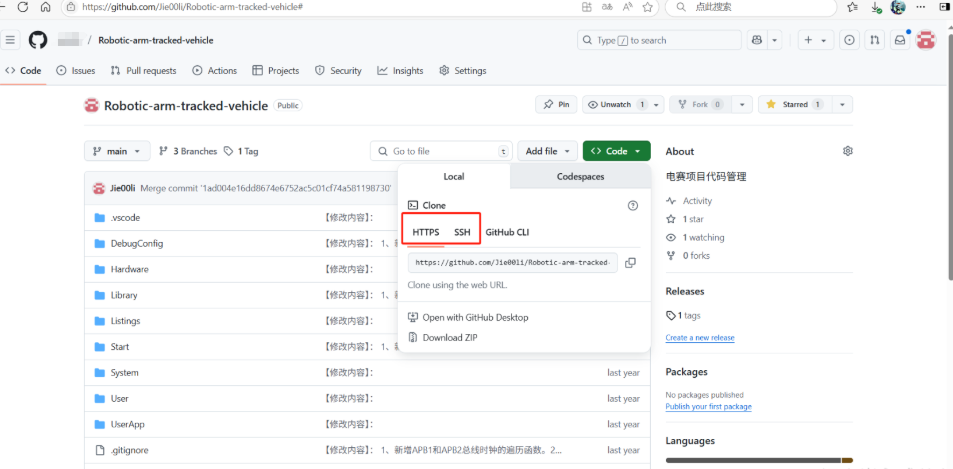
Task: Click the Unwatch button
Action: [616, 104]
